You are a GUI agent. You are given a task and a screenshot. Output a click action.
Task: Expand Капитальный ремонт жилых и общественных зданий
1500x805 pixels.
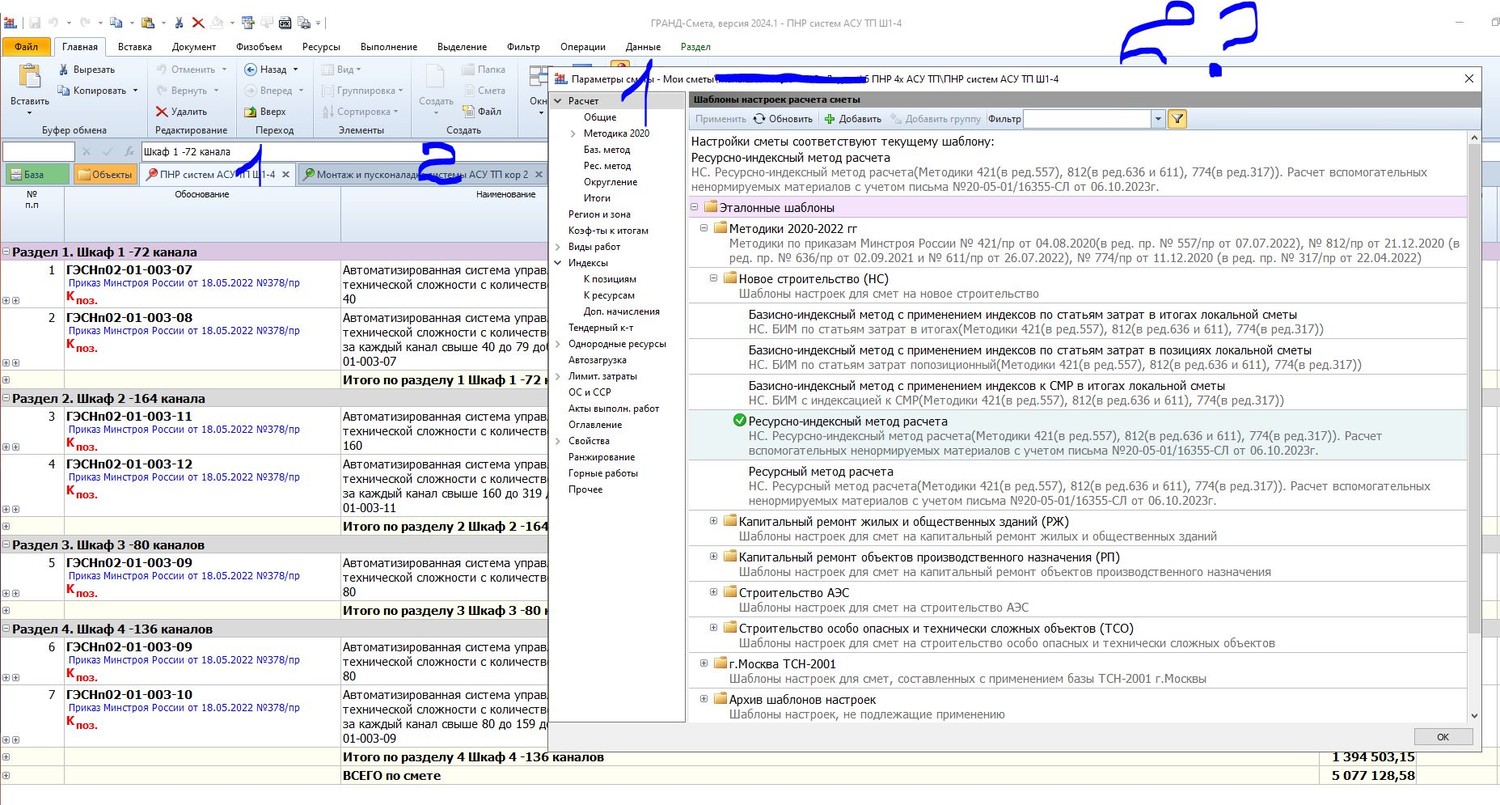(714, 521)
